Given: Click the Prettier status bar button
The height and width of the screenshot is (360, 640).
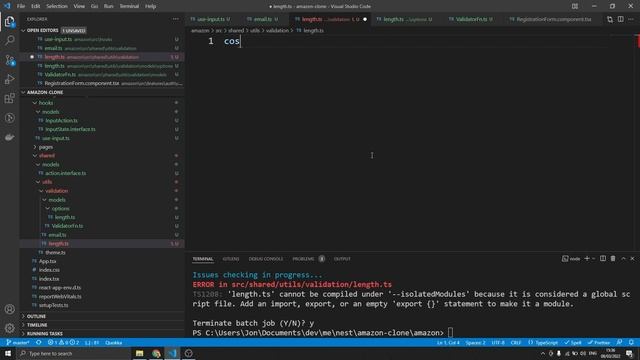Looking at the screenshot, I should tap(599, 342).
